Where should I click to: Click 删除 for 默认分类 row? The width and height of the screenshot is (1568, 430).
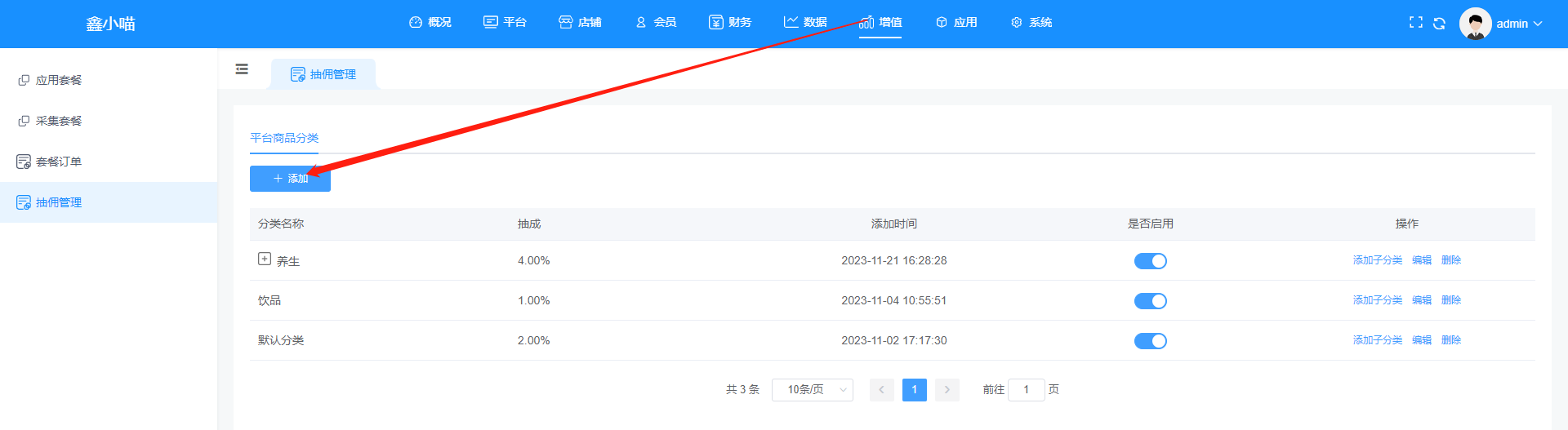click(1451, 340)
